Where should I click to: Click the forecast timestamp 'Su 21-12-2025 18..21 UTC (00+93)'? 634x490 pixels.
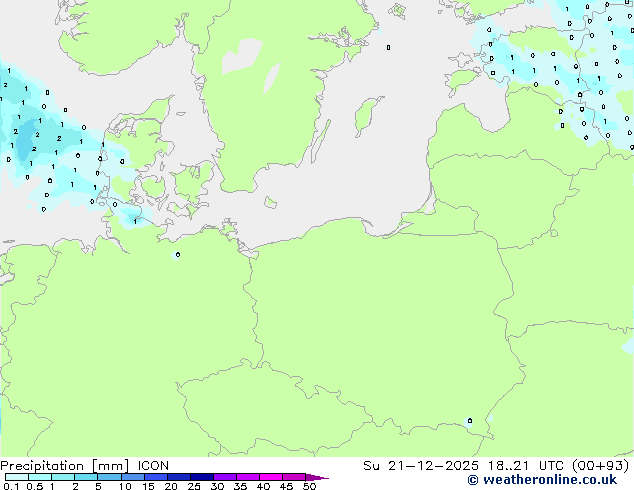click(496, 466)
